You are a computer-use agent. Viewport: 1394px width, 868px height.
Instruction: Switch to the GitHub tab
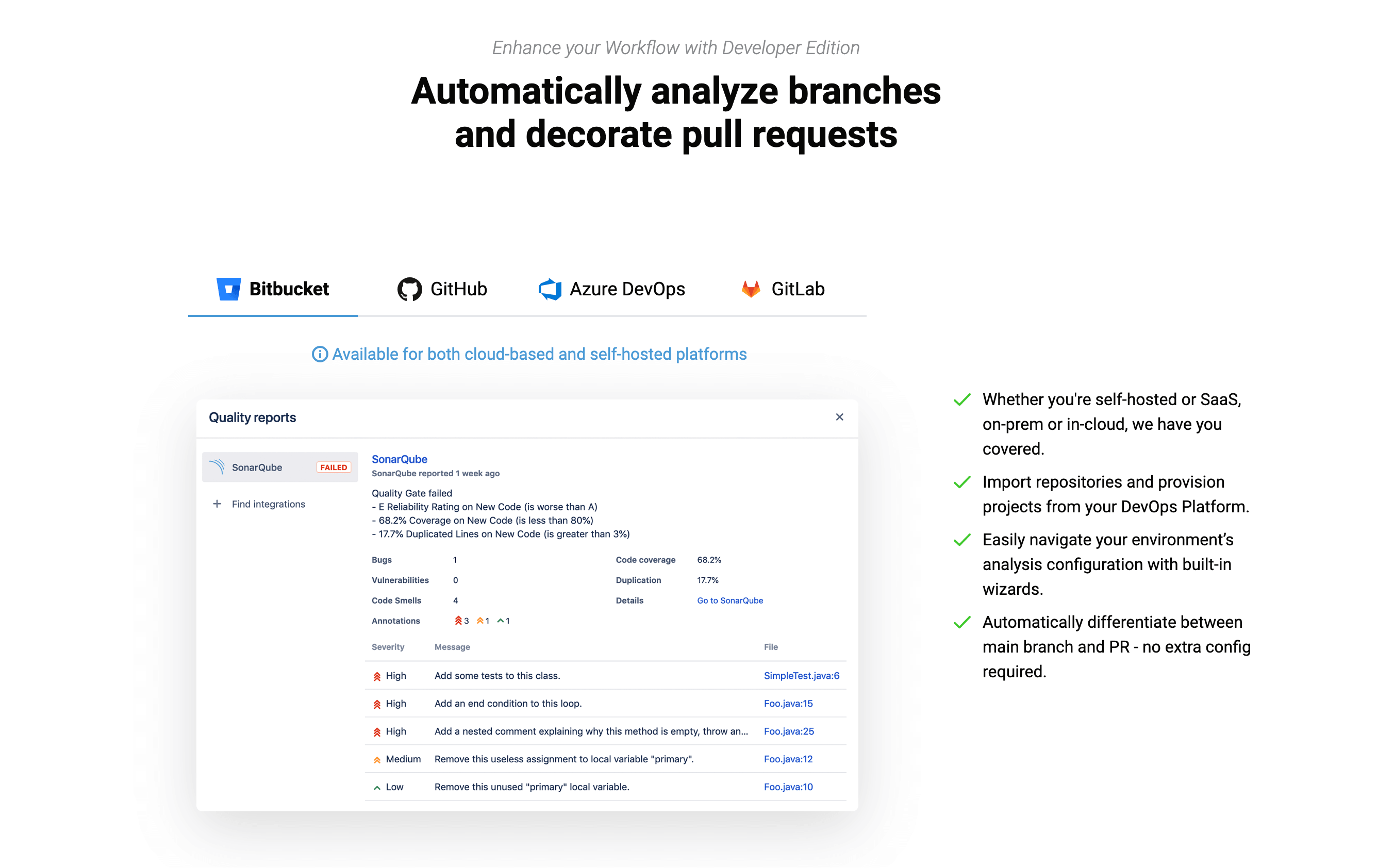(442, 289)
